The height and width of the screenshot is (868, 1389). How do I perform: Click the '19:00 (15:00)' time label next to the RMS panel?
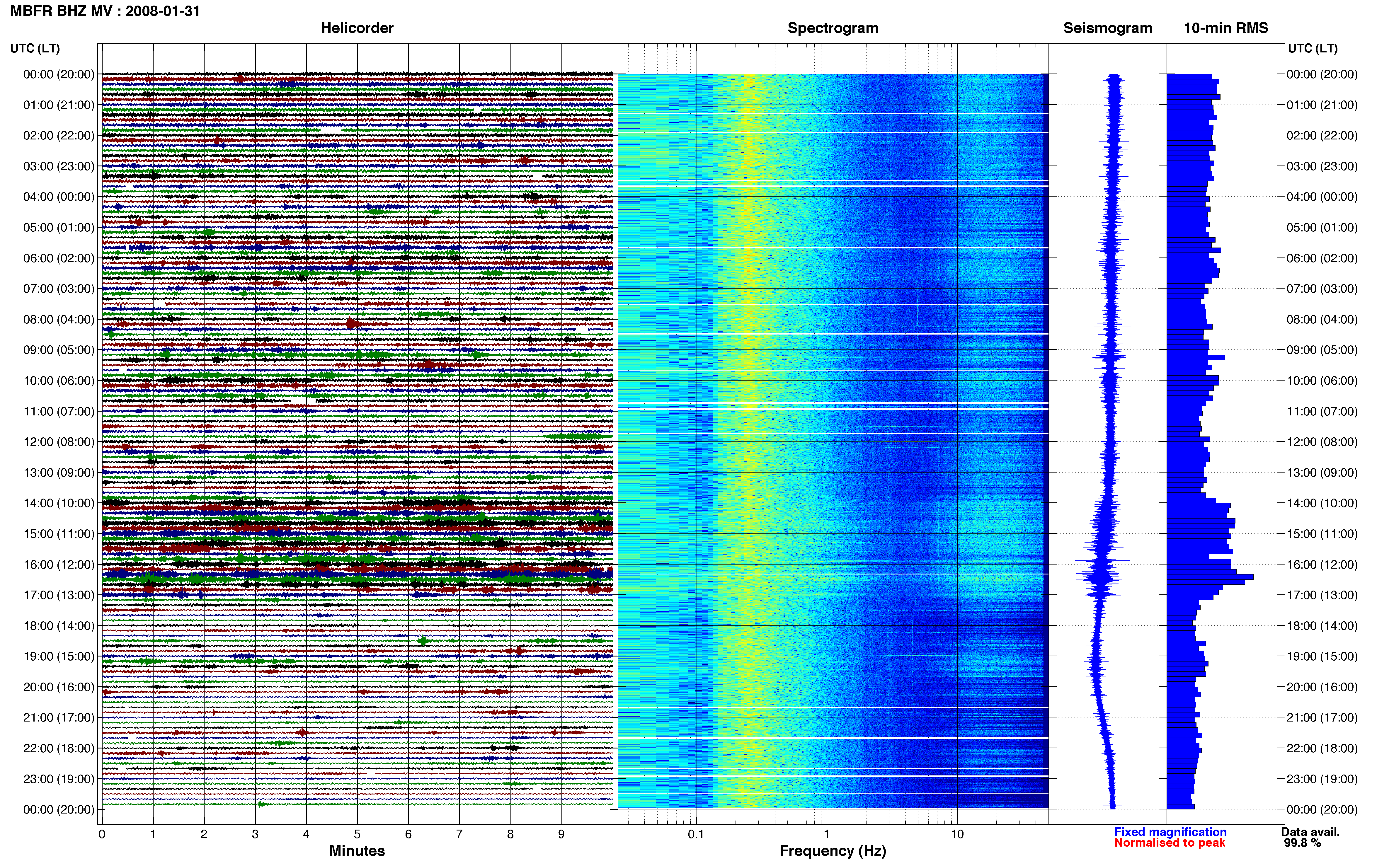pyautogui.click(x=1322, y=656)
